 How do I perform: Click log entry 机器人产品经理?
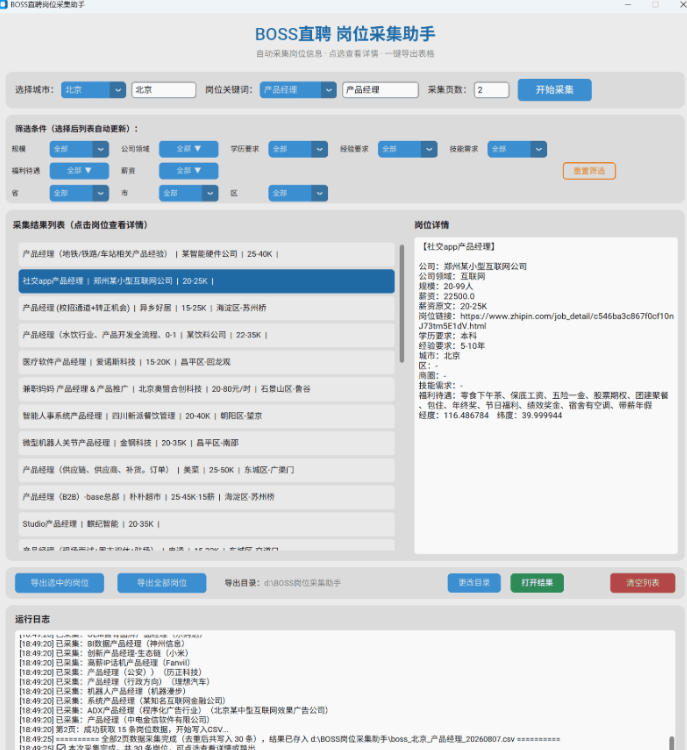[x=102, y=691]
